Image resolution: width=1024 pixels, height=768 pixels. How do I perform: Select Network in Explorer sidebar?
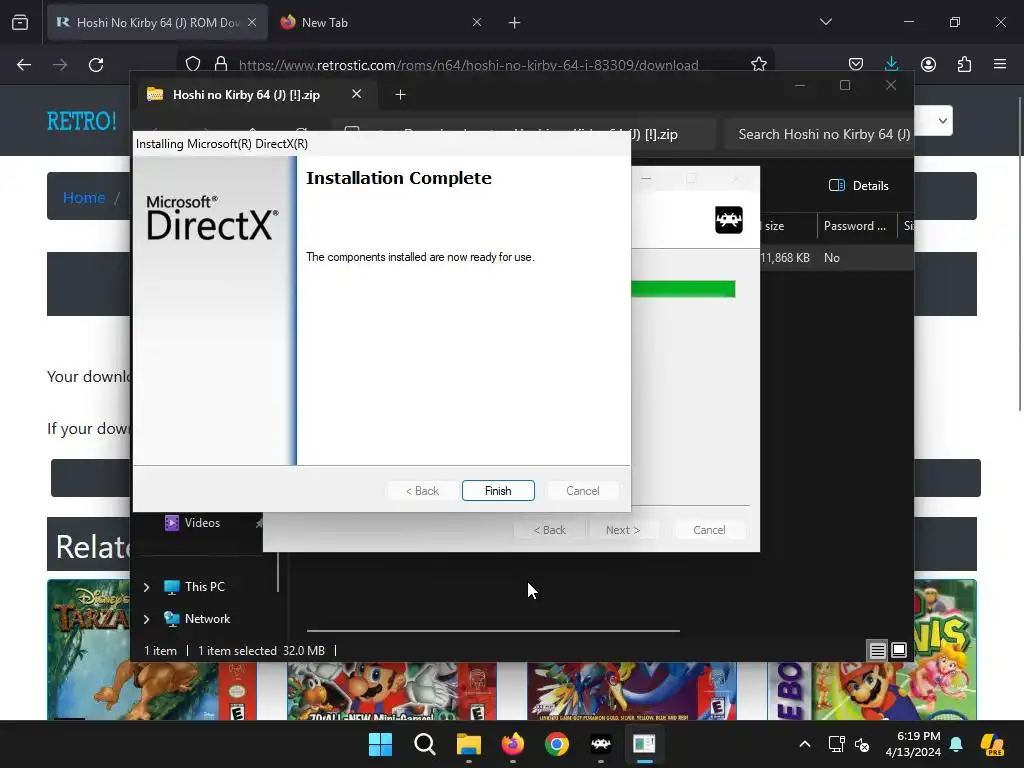[x=207, y=618]
